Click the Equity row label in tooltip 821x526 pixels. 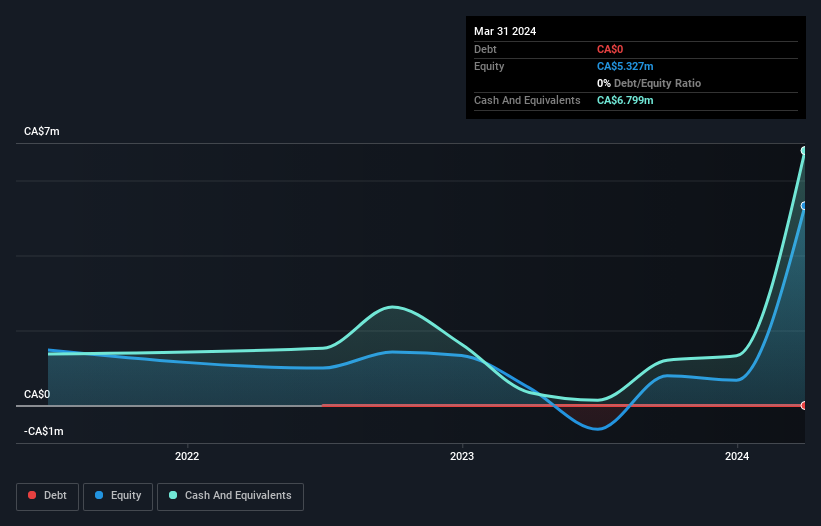pos(489,66)
